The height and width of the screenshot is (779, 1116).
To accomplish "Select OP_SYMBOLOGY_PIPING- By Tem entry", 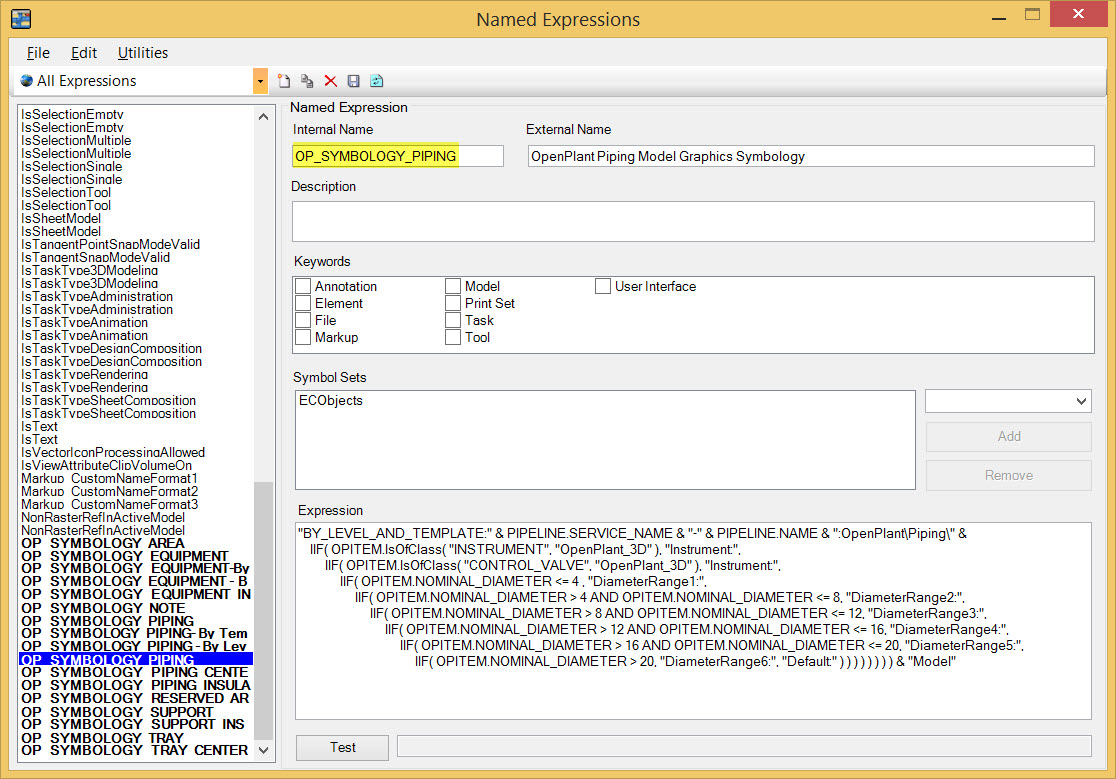I will (135, 634).
